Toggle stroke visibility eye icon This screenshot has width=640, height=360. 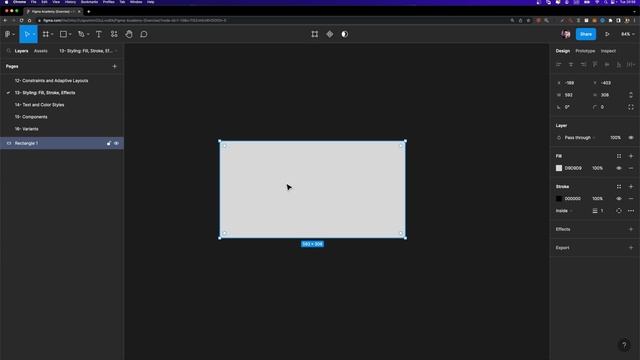coord(619,199)
